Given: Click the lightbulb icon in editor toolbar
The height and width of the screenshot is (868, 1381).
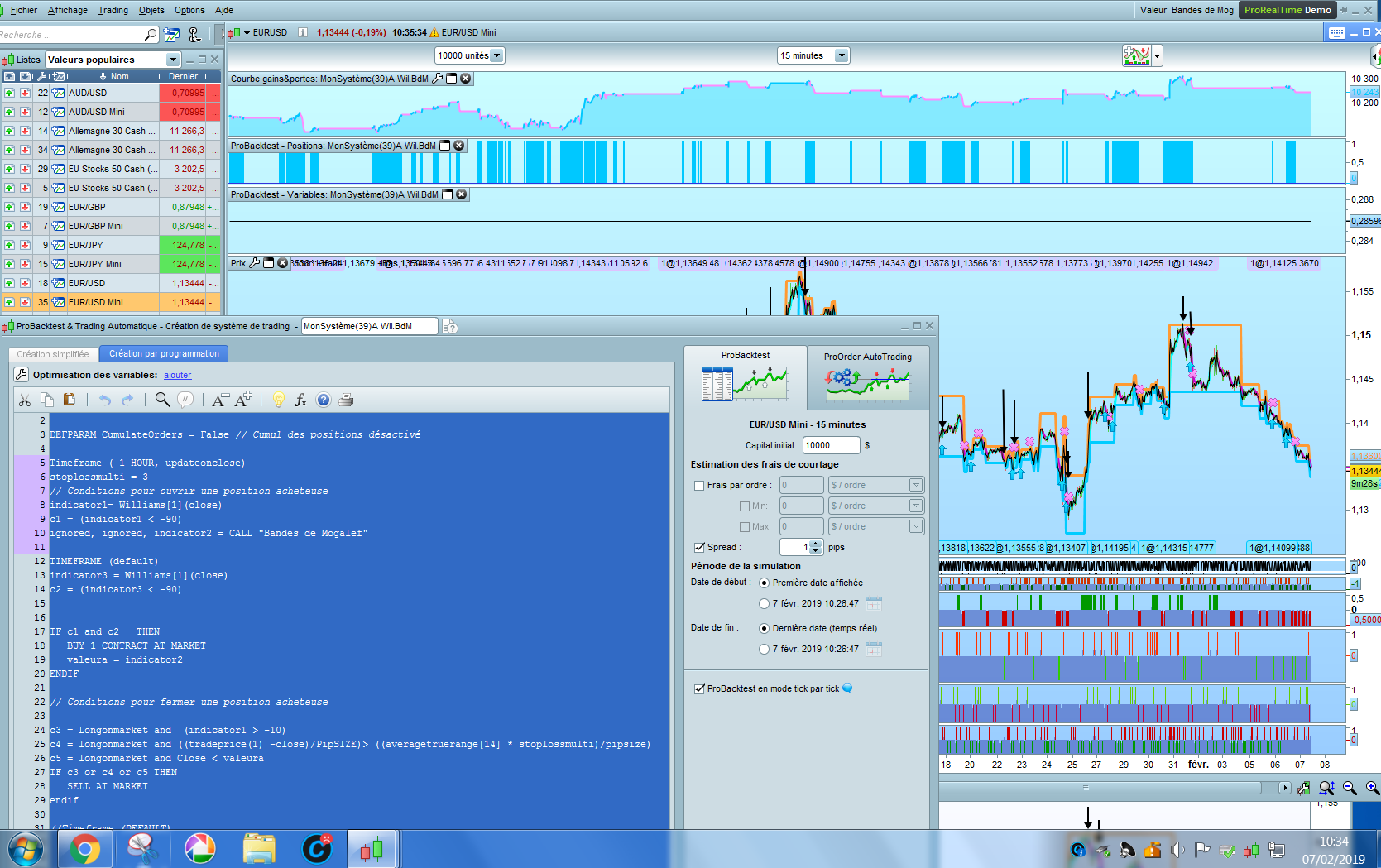Looking at the screenshot, I should click(x=279, y=400).
